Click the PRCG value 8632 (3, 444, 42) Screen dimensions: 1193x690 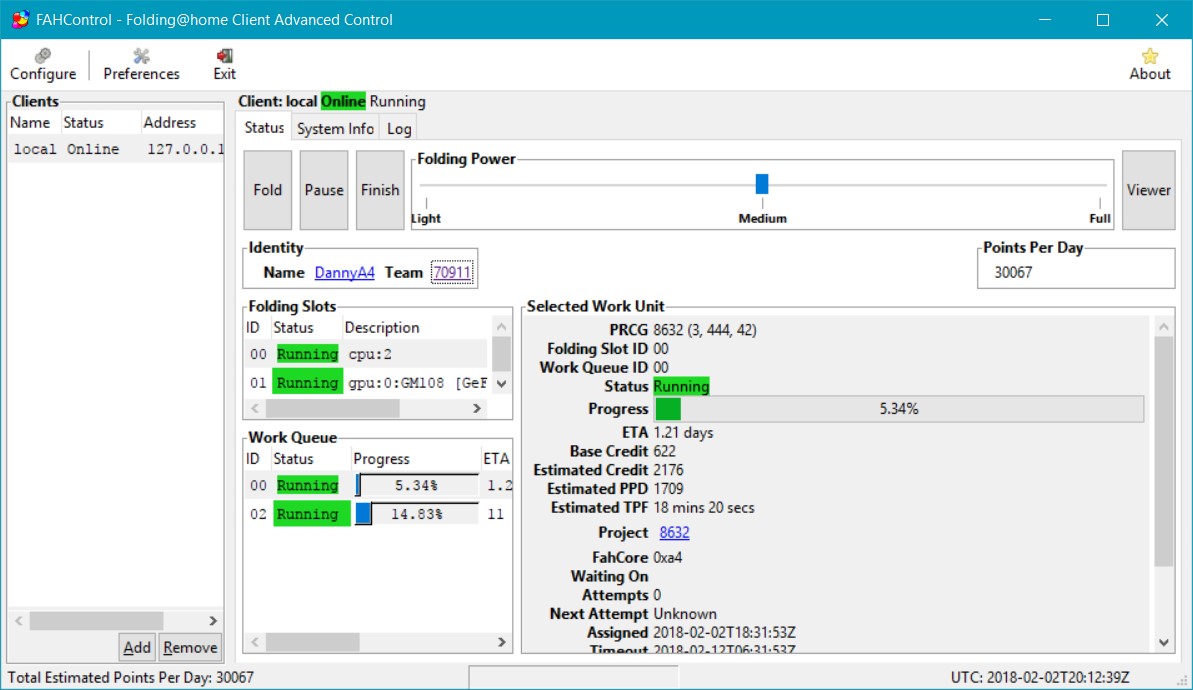[x=705, y=330]
